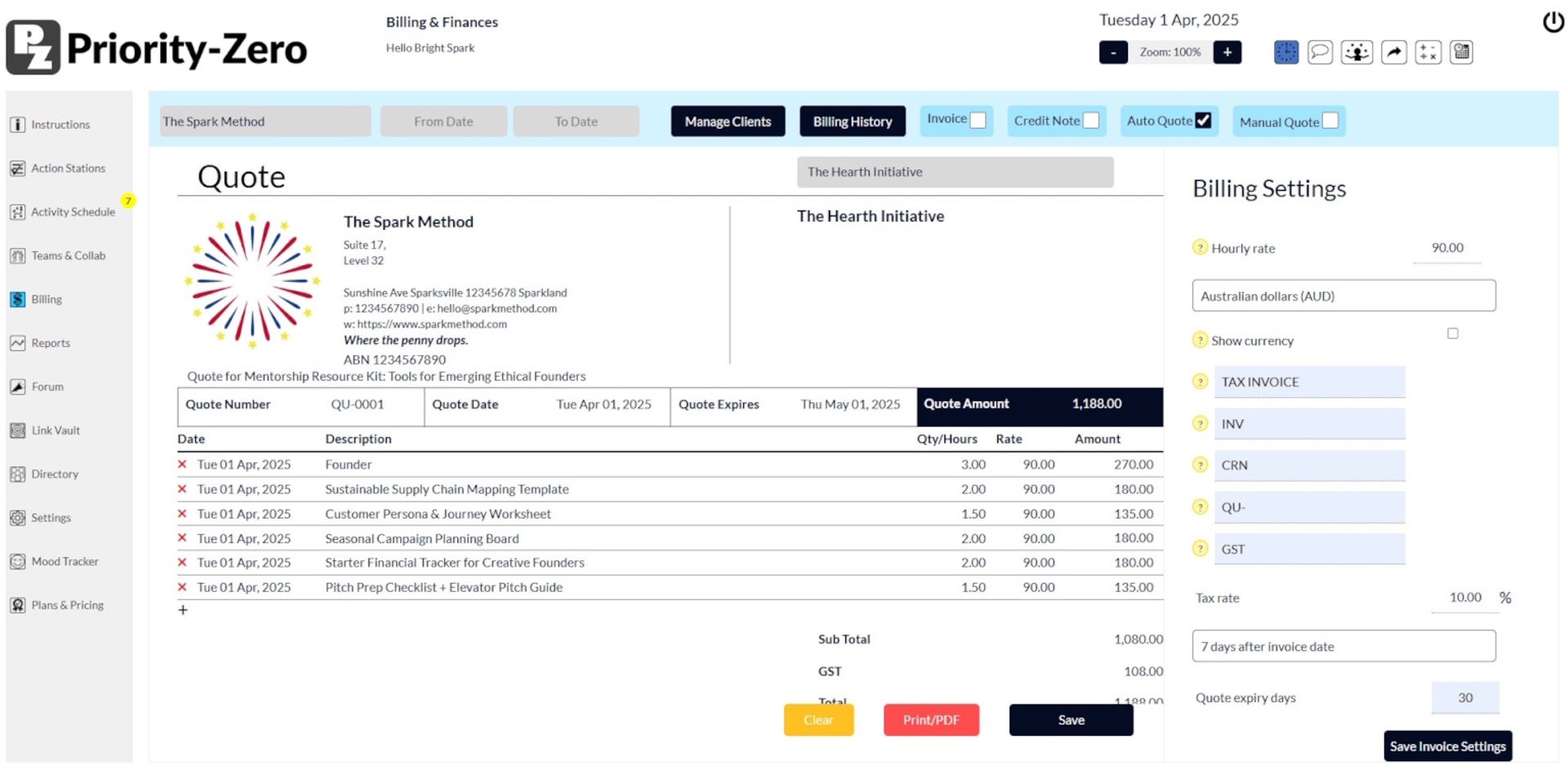Screen dimensions: 1568x784
Task: Enable the Show currency checkbox
Action: (x=1452, y=333)
